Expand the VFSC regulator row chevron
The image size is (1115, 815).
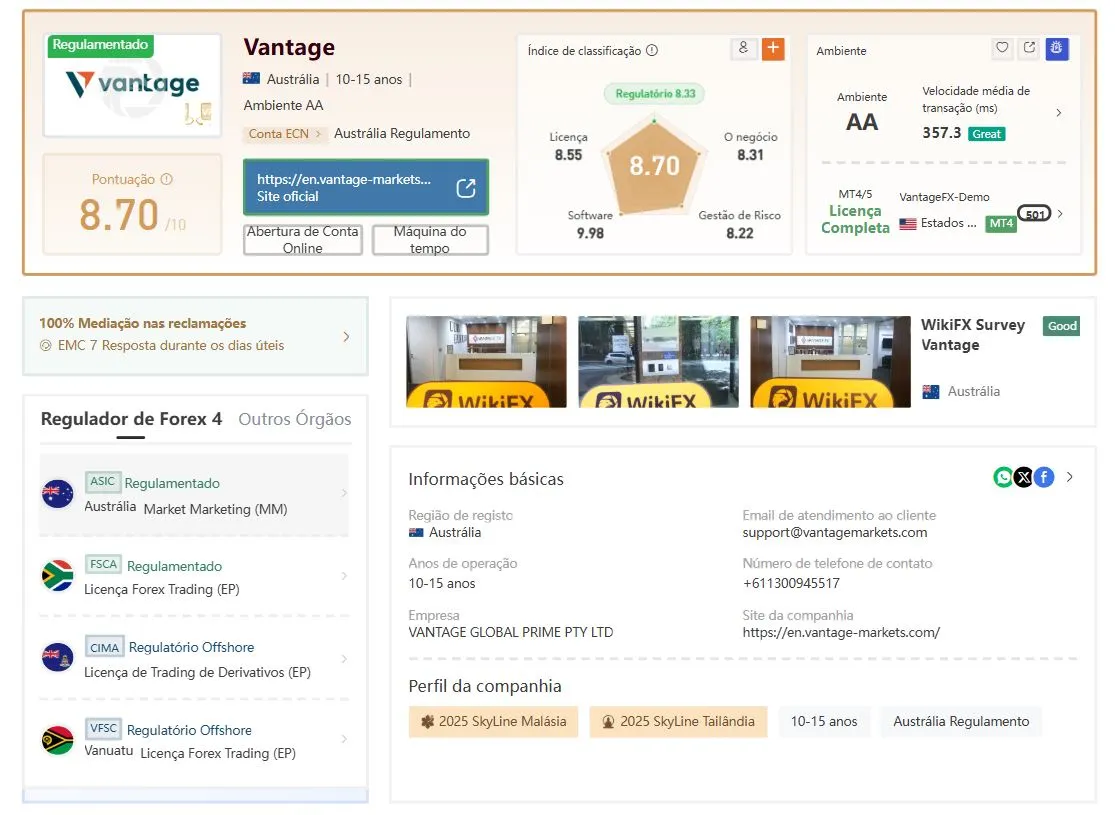click(x=344, y=739)
